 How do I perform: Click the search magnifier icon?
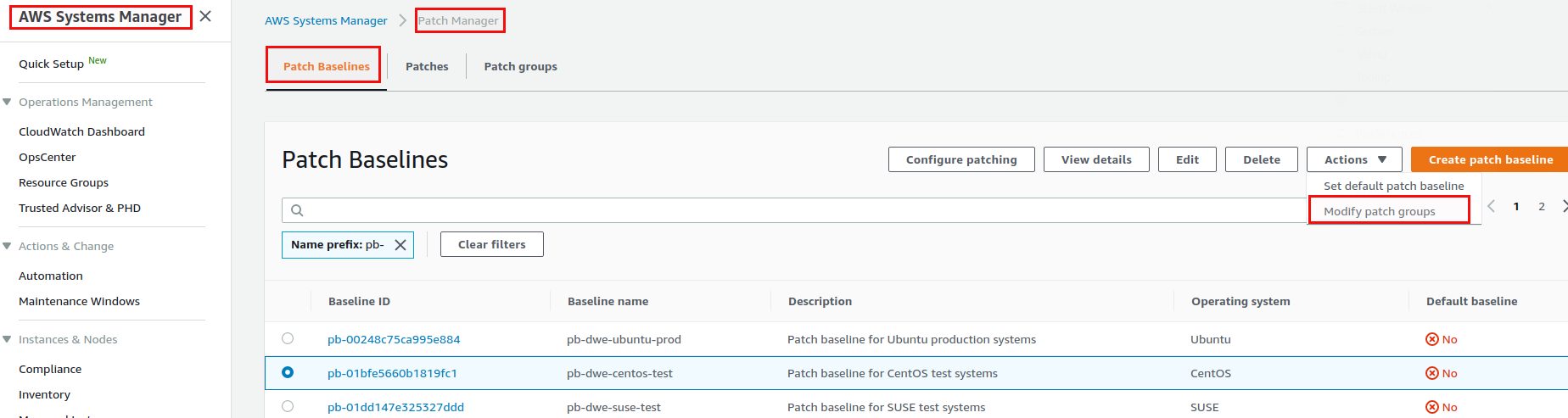pyautogui.click(x=297, y=210)
